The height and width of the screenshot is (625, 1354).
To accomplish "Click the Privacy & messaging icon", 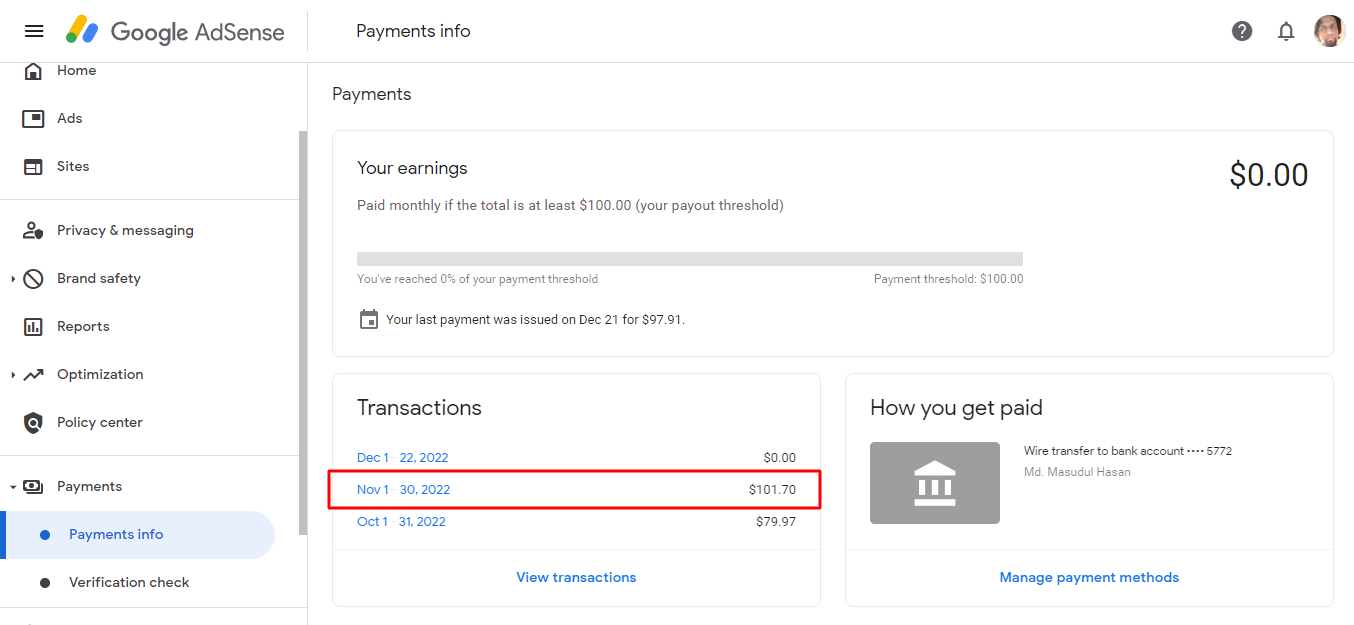I will pos(33,231).
